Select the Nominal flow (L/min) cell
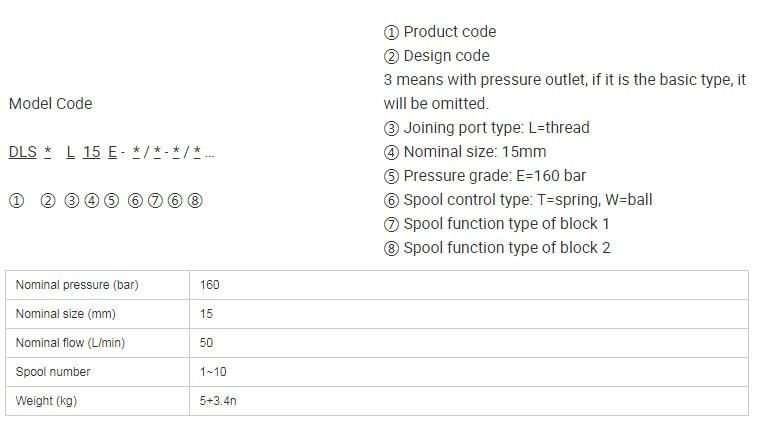Viewport: 762px width, 425px height. [97, 343]
